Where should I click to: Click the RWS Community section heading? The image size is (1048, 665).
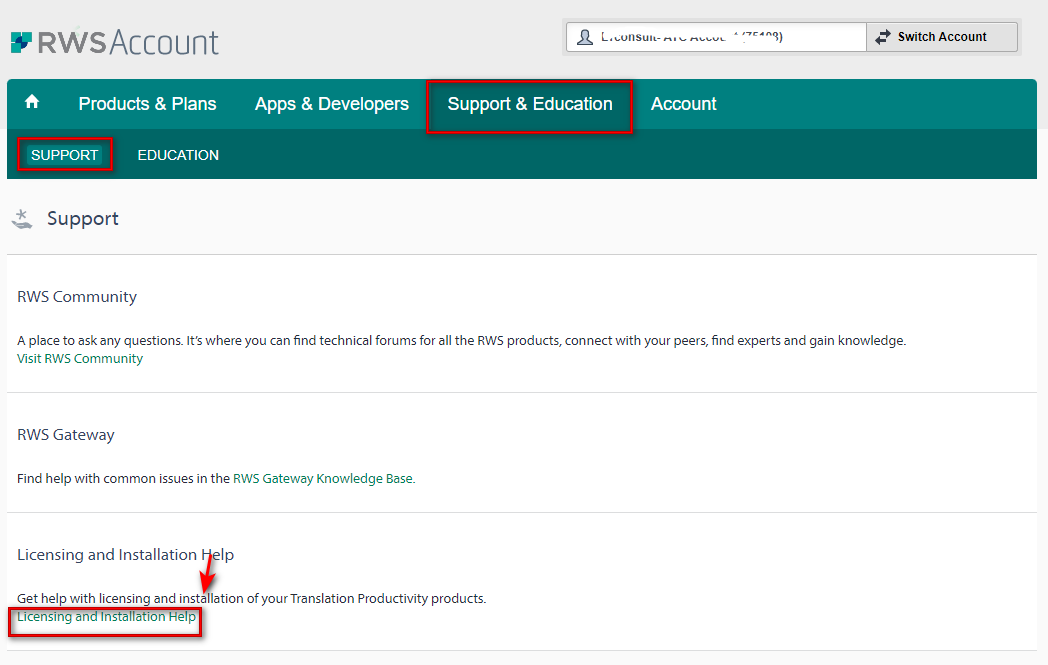click(x=76, y=296)
